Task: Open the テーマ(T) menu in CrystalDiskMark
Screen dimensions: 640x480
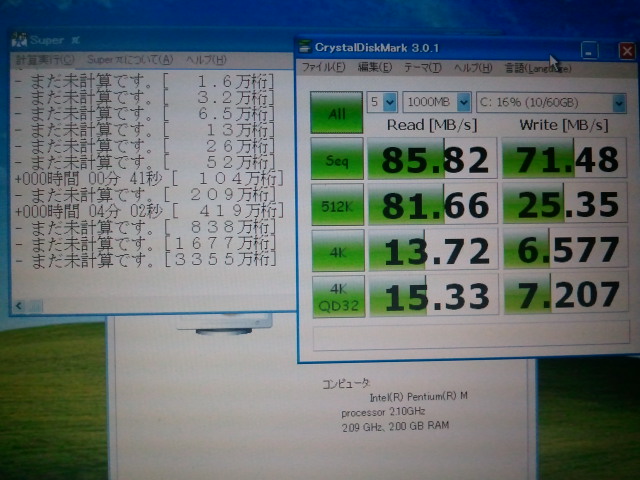Action: 422,67
